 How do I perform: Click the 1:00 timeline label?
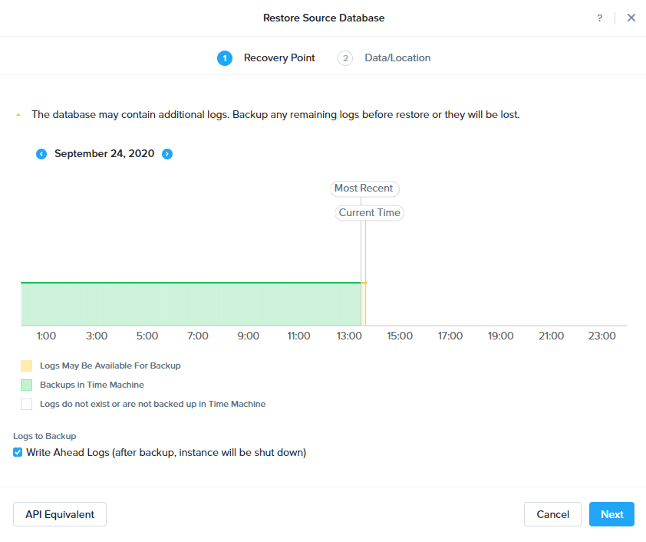[46, 336]
